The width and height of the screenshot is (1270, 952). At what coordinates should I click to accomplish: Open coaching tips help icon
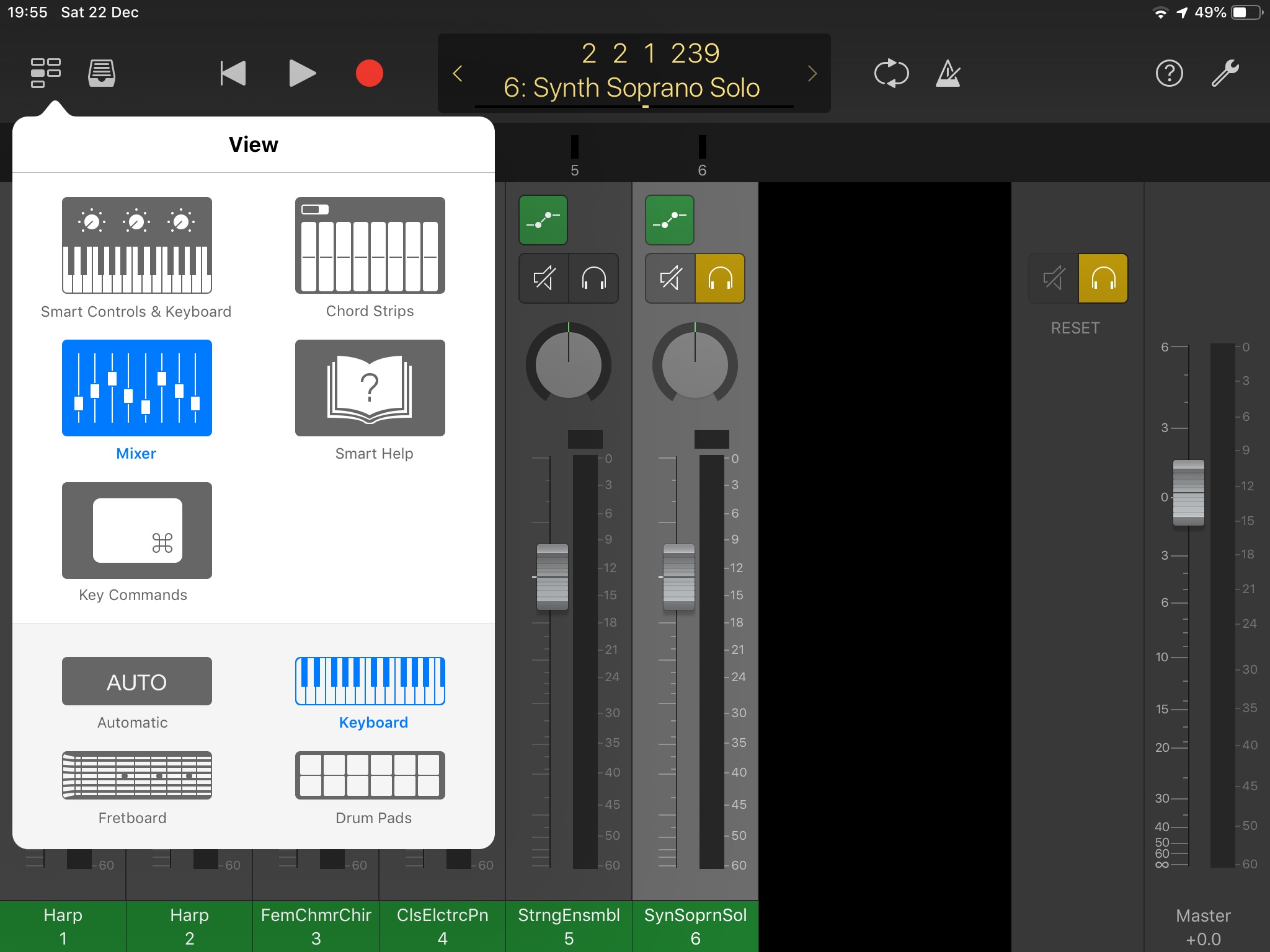click(x=1170, y=73)
